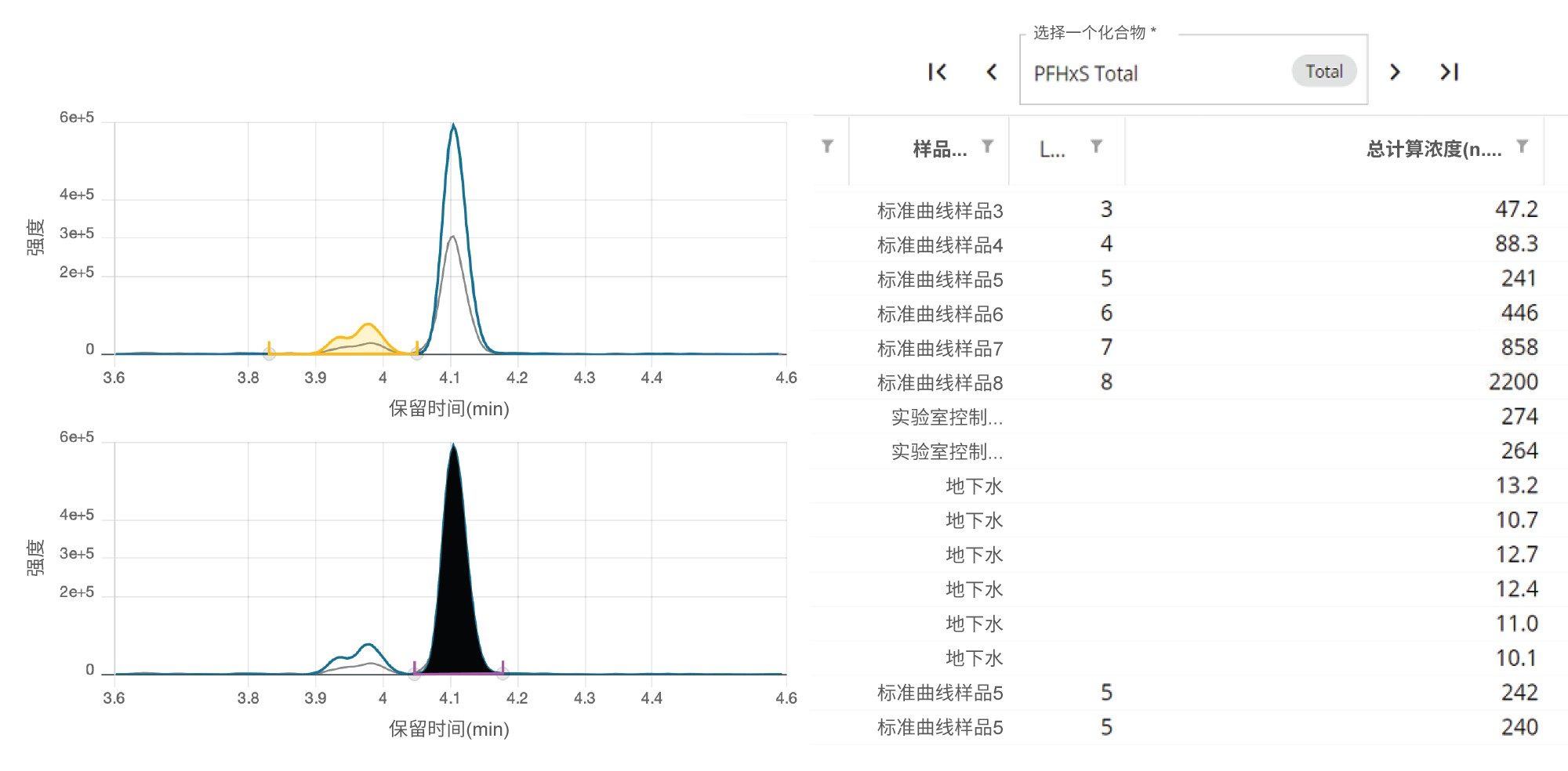Image resolution: width=1568 pixels, height=771 pixels.
Task: Click left yellow integration marker in top chromatogram
Action: (269, 351)
